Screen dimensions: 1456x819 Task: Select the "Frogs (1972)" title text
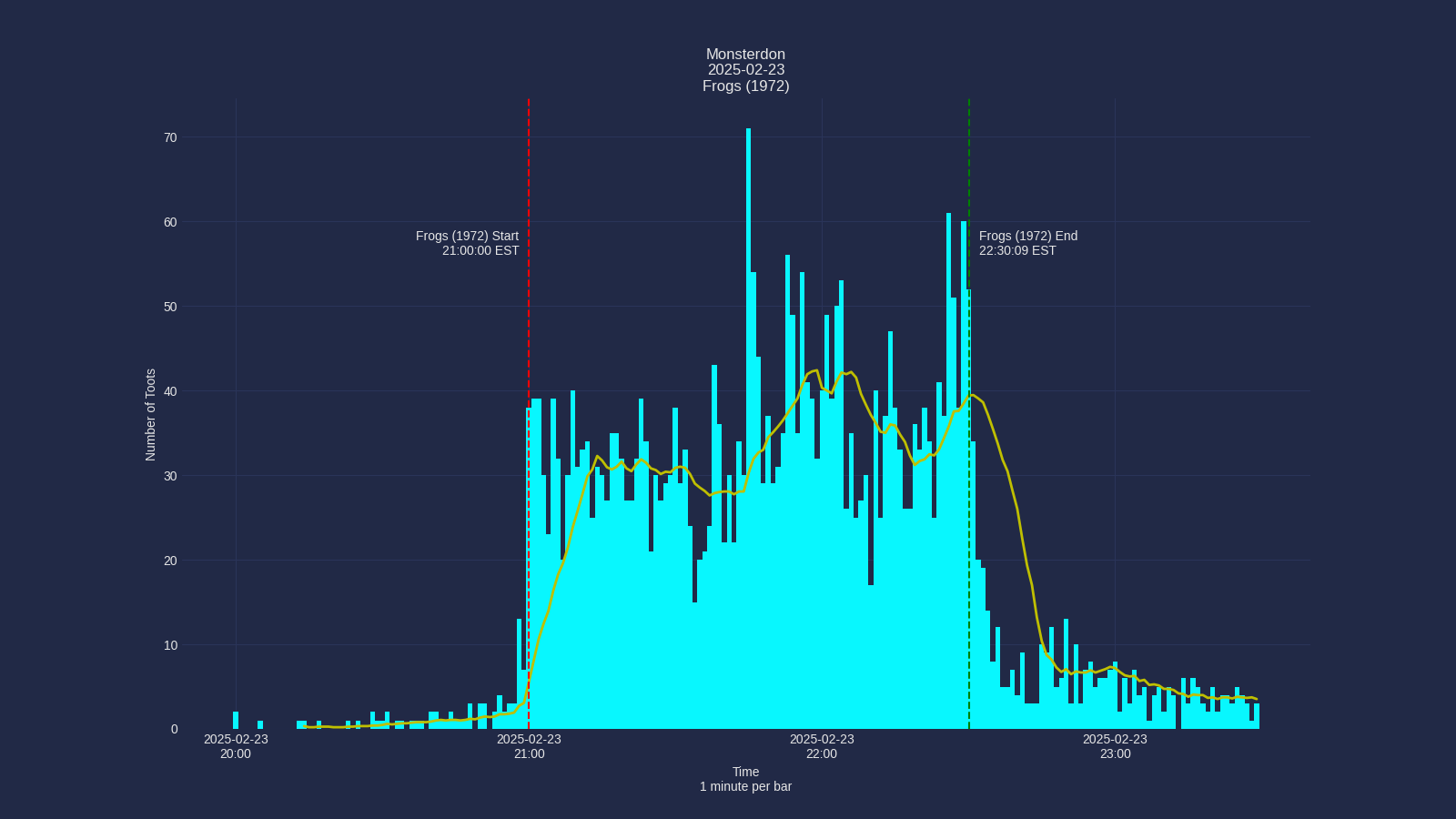coord(745,85)
